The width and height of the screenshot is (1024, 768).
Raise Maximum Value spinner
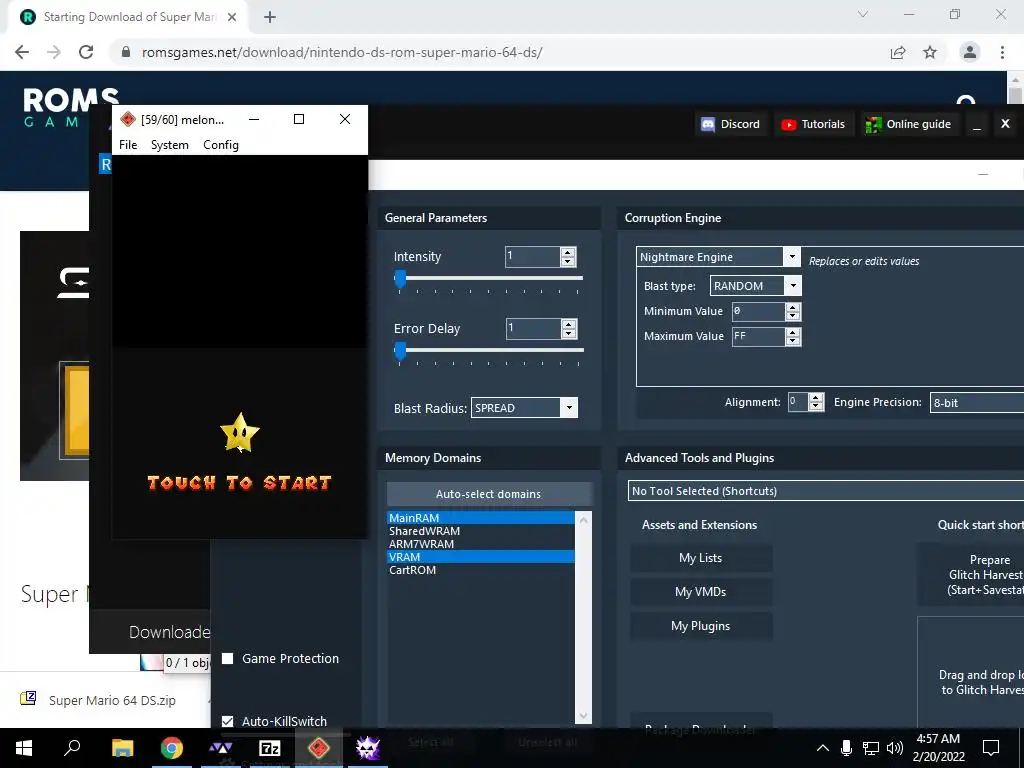(793, 332)
